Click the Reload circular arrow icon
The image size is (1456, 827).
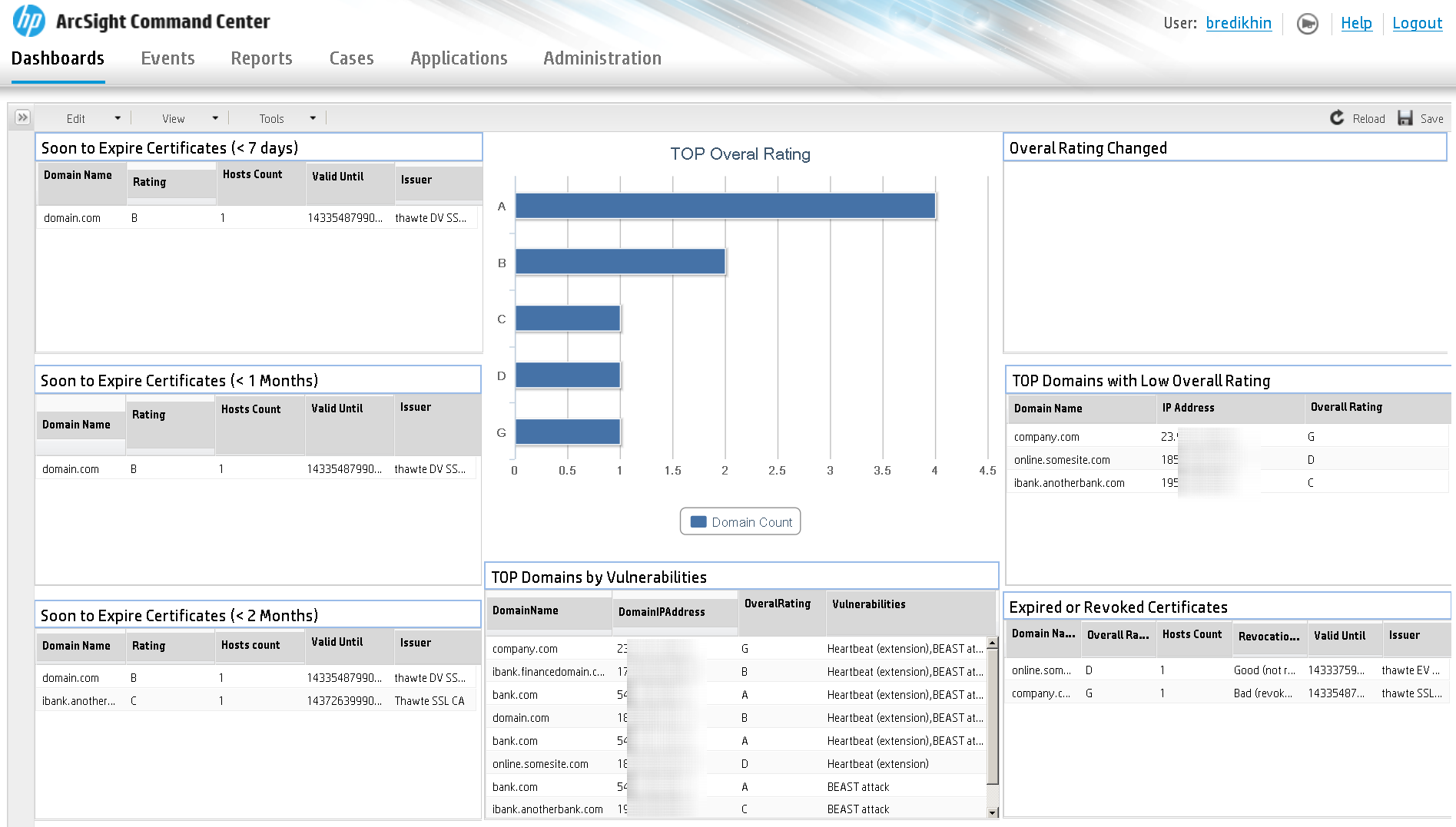click(1337, 117)
